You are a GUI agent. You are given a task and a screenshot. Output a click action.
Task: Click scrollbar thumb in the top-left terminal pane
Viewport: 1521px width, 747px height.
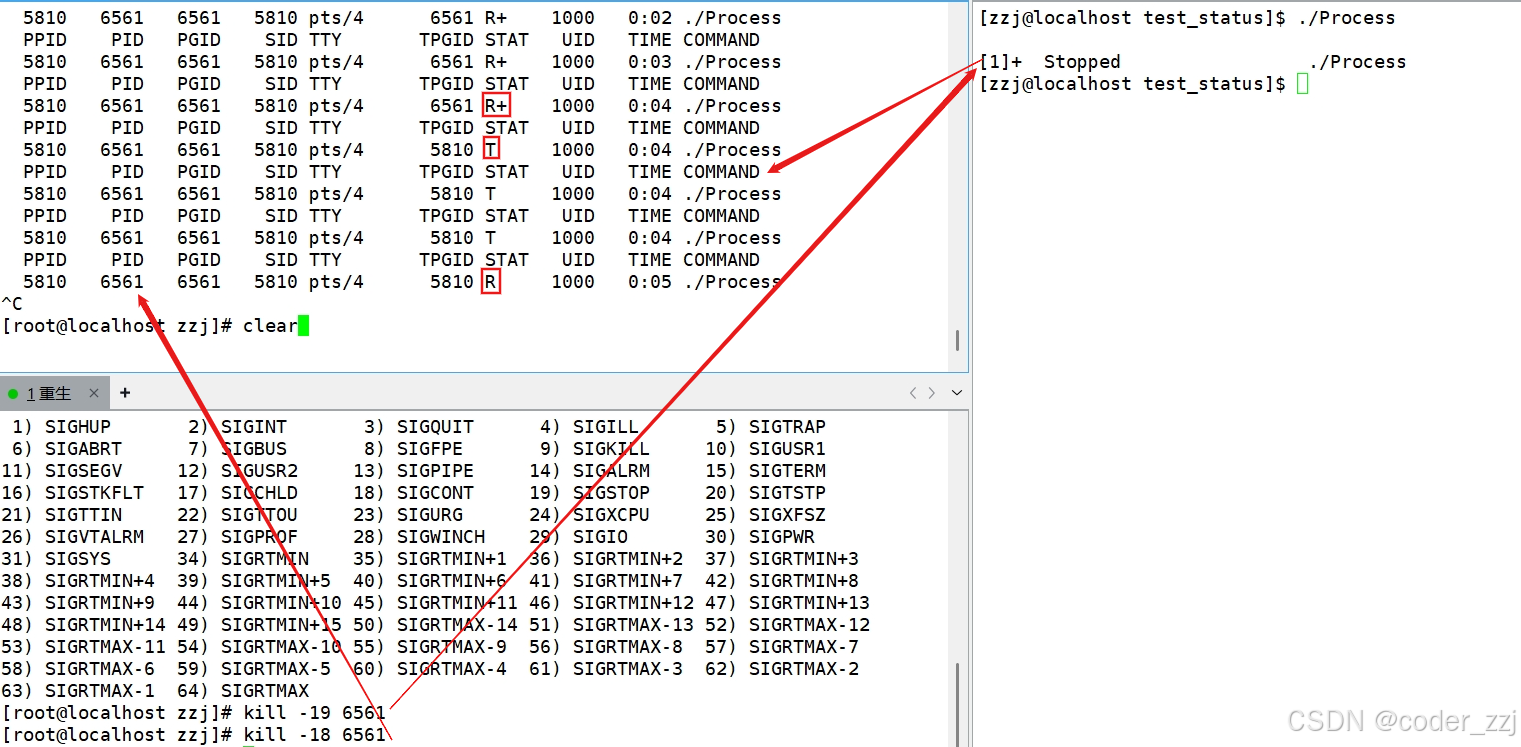[957, 340]
